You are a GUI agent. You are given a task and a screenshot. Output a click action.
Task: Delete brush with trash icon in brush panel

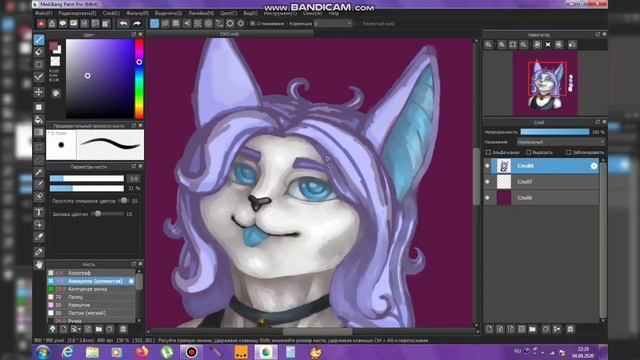pyautogui.click(x=123, y=329)
